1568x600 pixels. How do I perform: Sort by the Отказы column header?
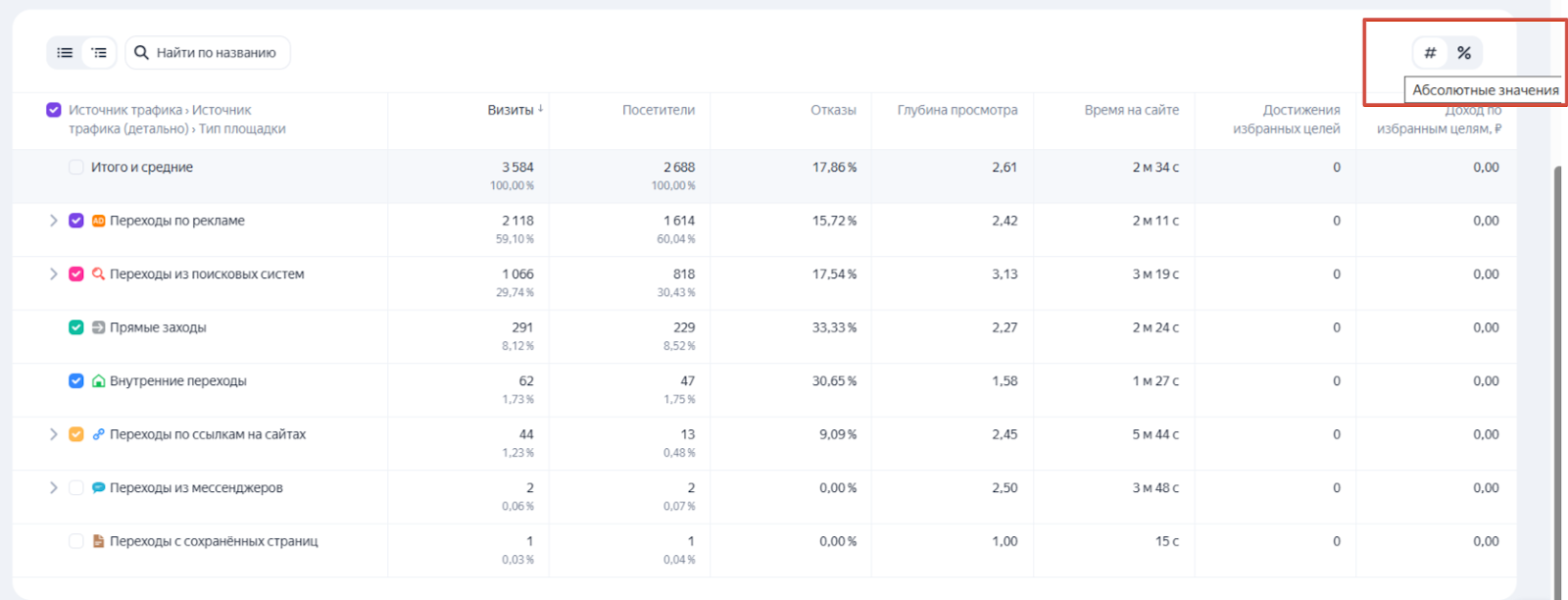(x=833, y=110)
